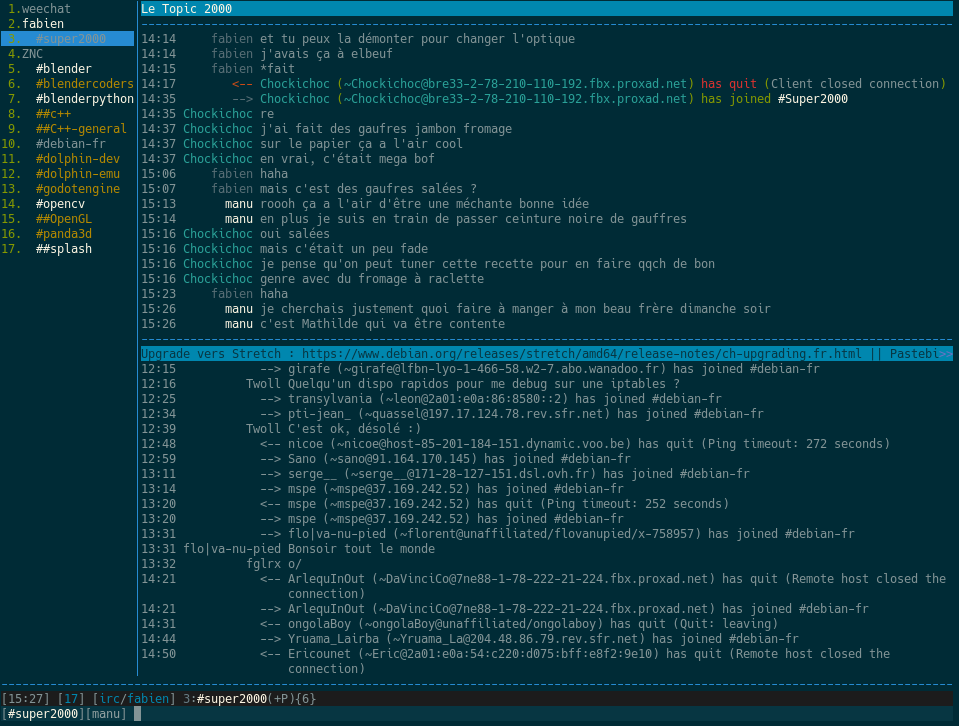Open the #opencv channel buffer

[60, 204]
